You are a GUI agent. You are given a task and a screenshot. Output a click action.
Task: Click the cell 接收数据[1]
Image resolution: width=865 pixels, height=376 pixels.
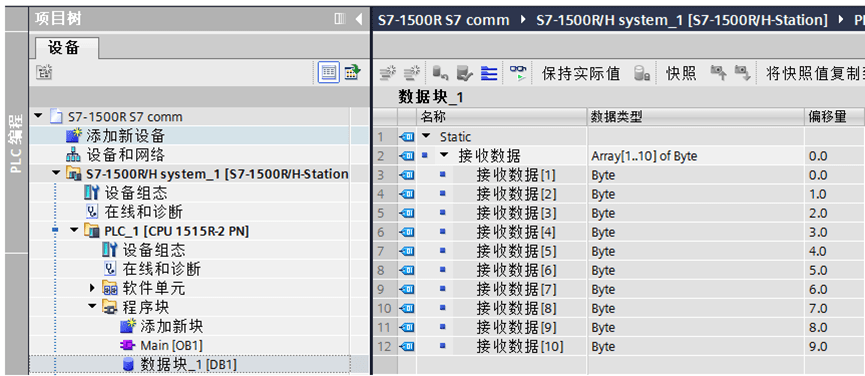[516, 175]
